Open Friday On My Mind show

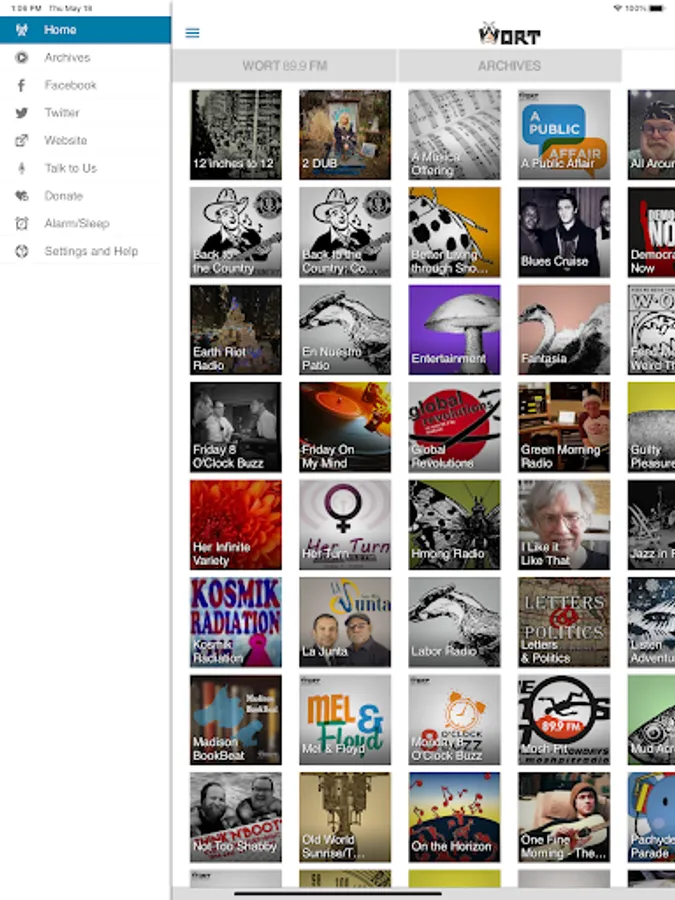(345, 427)
